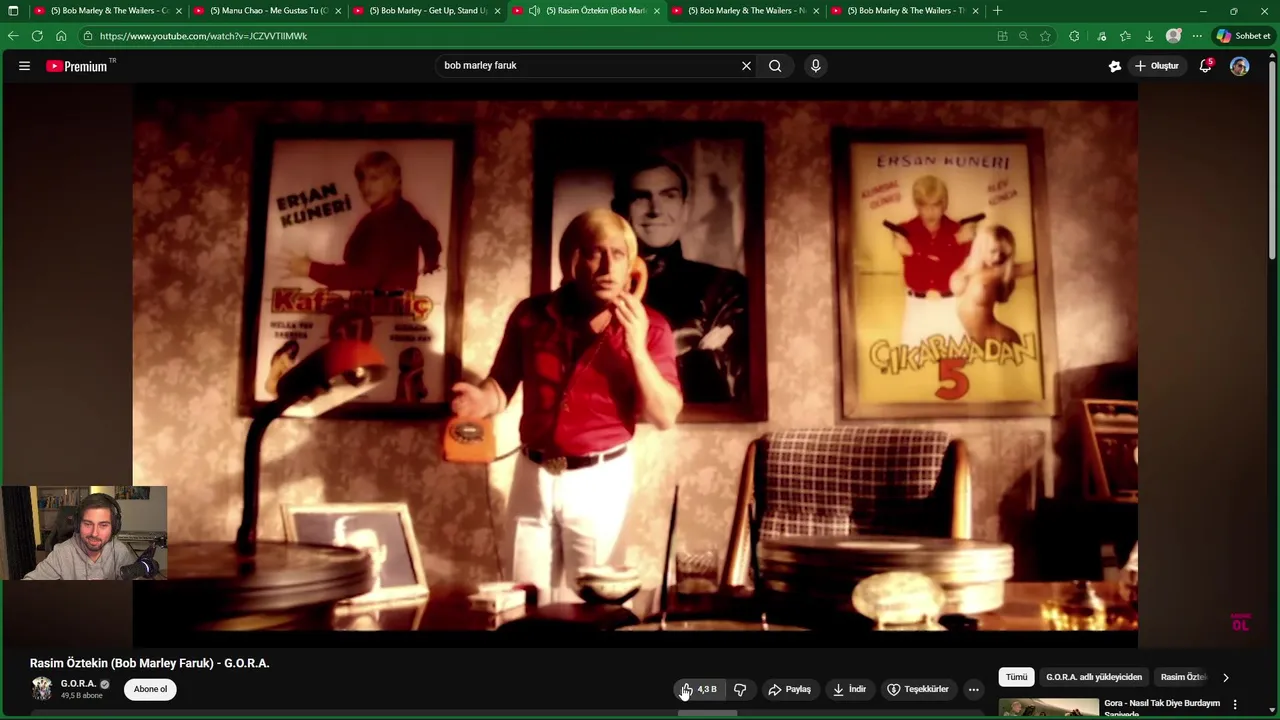Select the Tümü filter chip
The image size is (1280, 720).
1016,677
